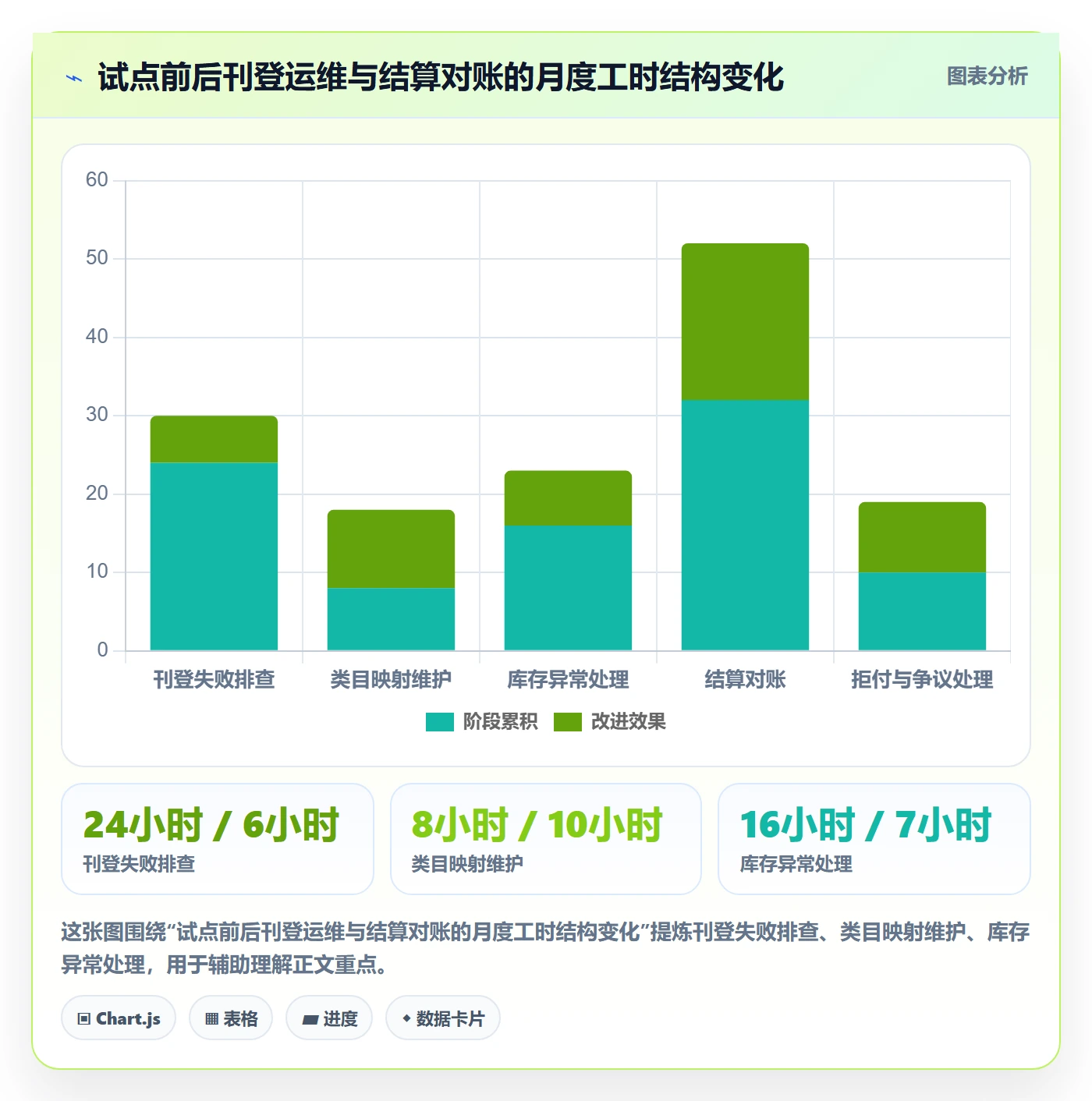Select the Chart.js tag chip
The height and width of the screenshot is (1101, 1092).
[x=119, y=1018]
